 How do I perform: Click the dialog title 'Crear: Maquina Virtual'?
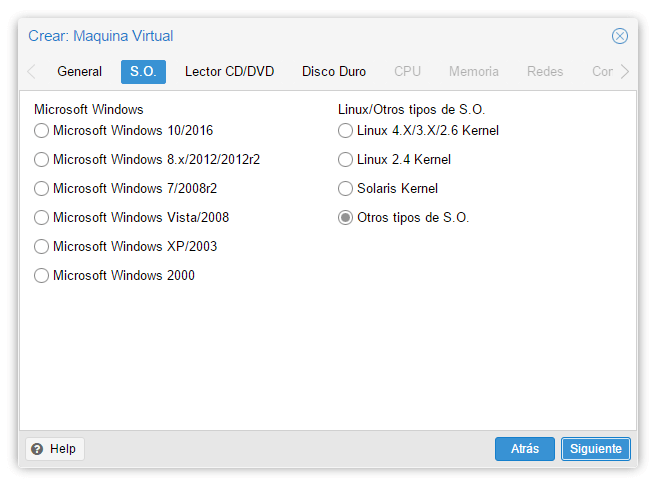coord(101,36)
